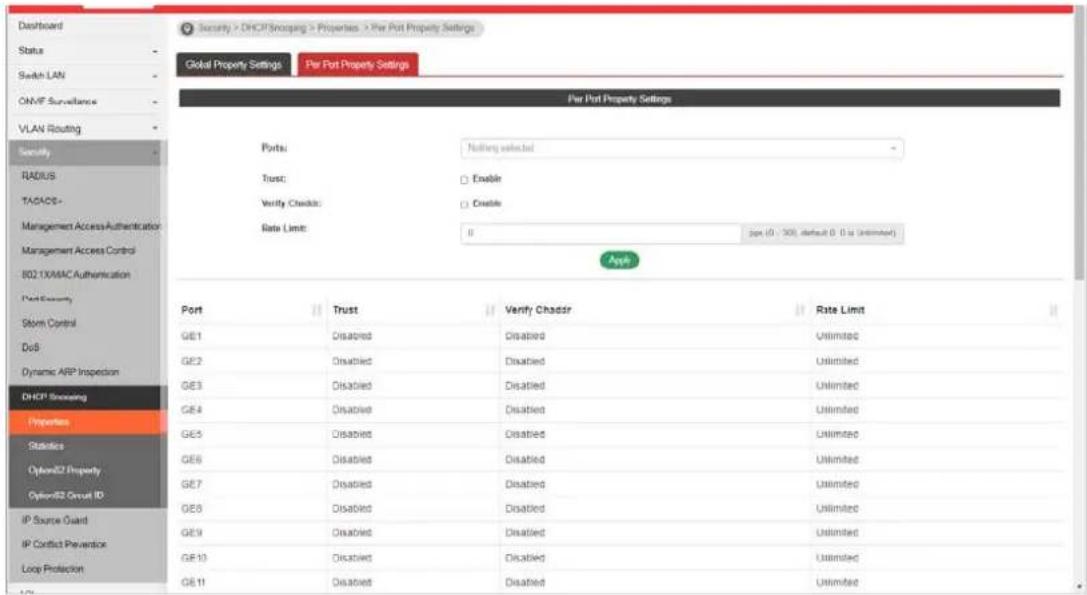Expand the ONVIF Surveillance sidebar menu
This screenshot has height=595, width=1087.
88,102
